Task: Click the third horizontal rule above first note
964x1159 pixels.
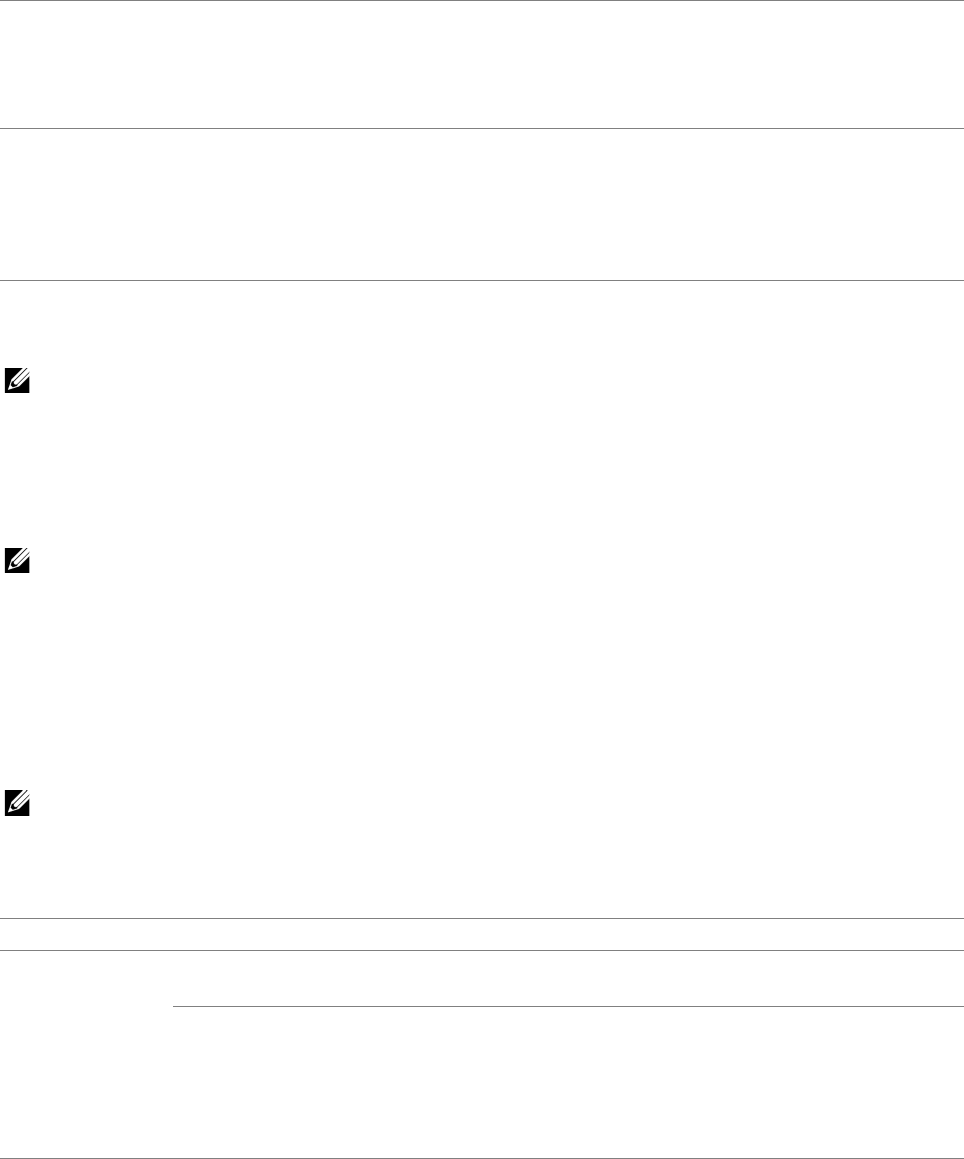Action: [x=482, y=280]
